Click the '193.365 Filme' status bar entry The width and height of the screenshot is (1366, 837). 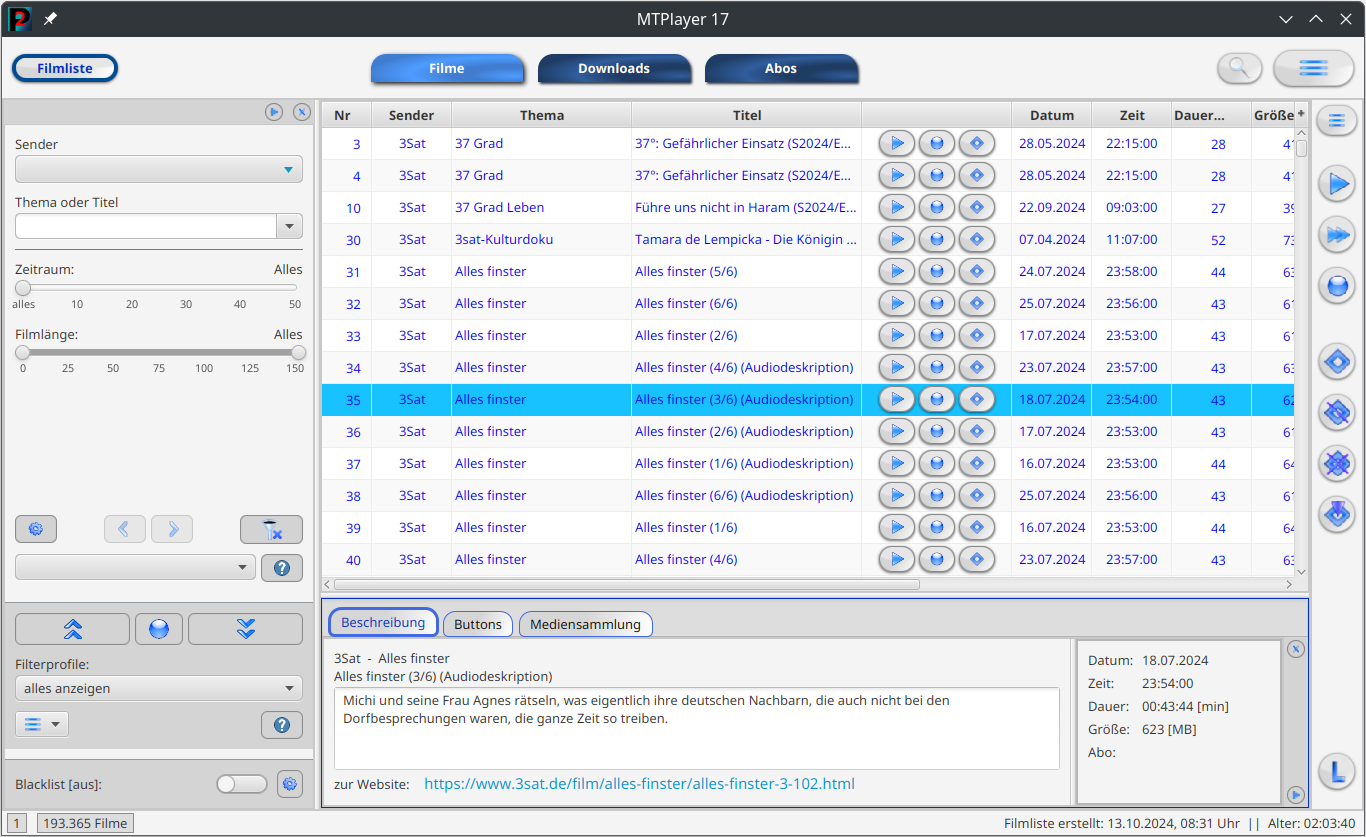(x=86, y=823)
